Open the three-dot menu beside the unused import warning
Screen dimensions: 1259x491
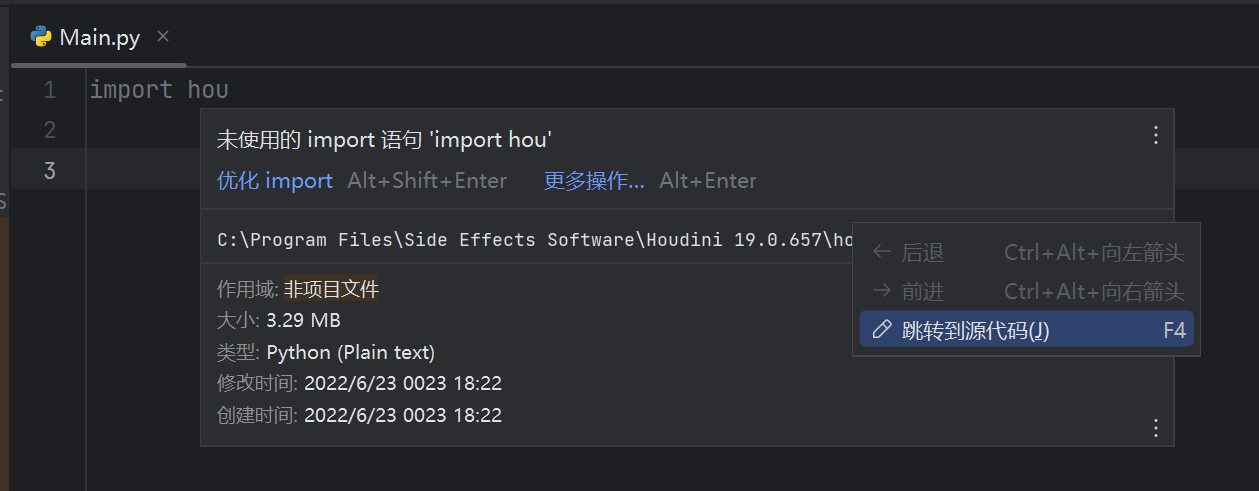(x=1155, y=135)
